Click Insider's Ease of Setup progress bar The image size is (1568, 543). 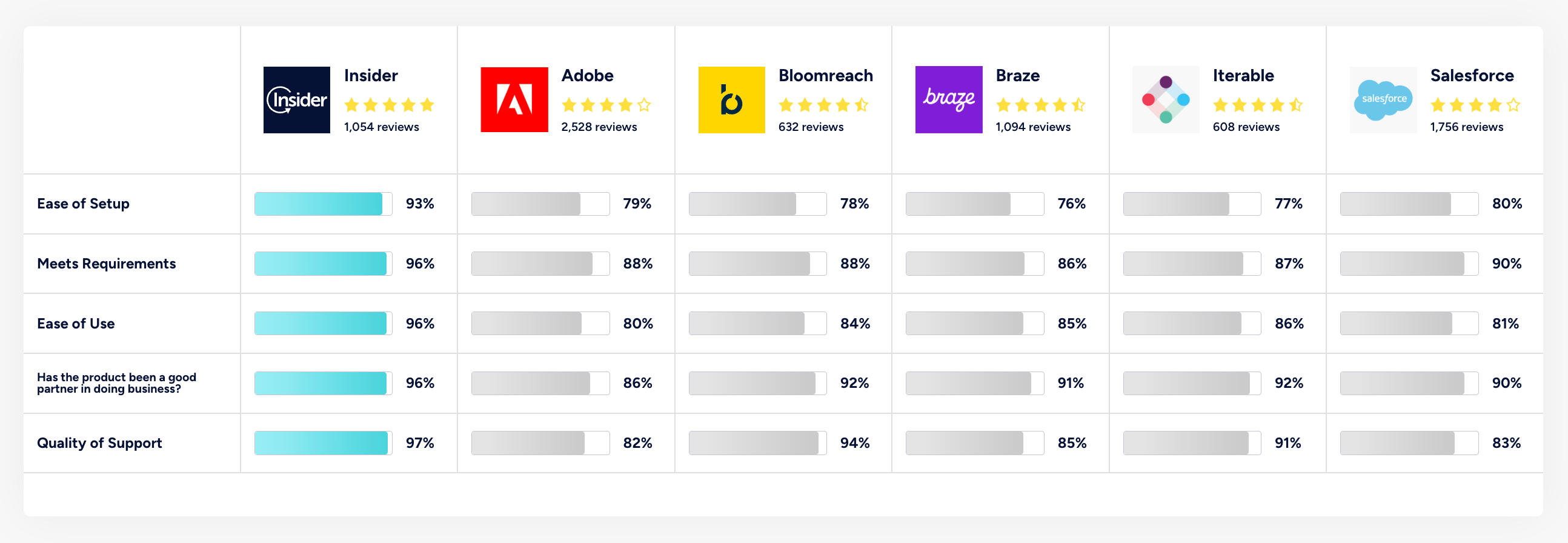click(323, 204)
